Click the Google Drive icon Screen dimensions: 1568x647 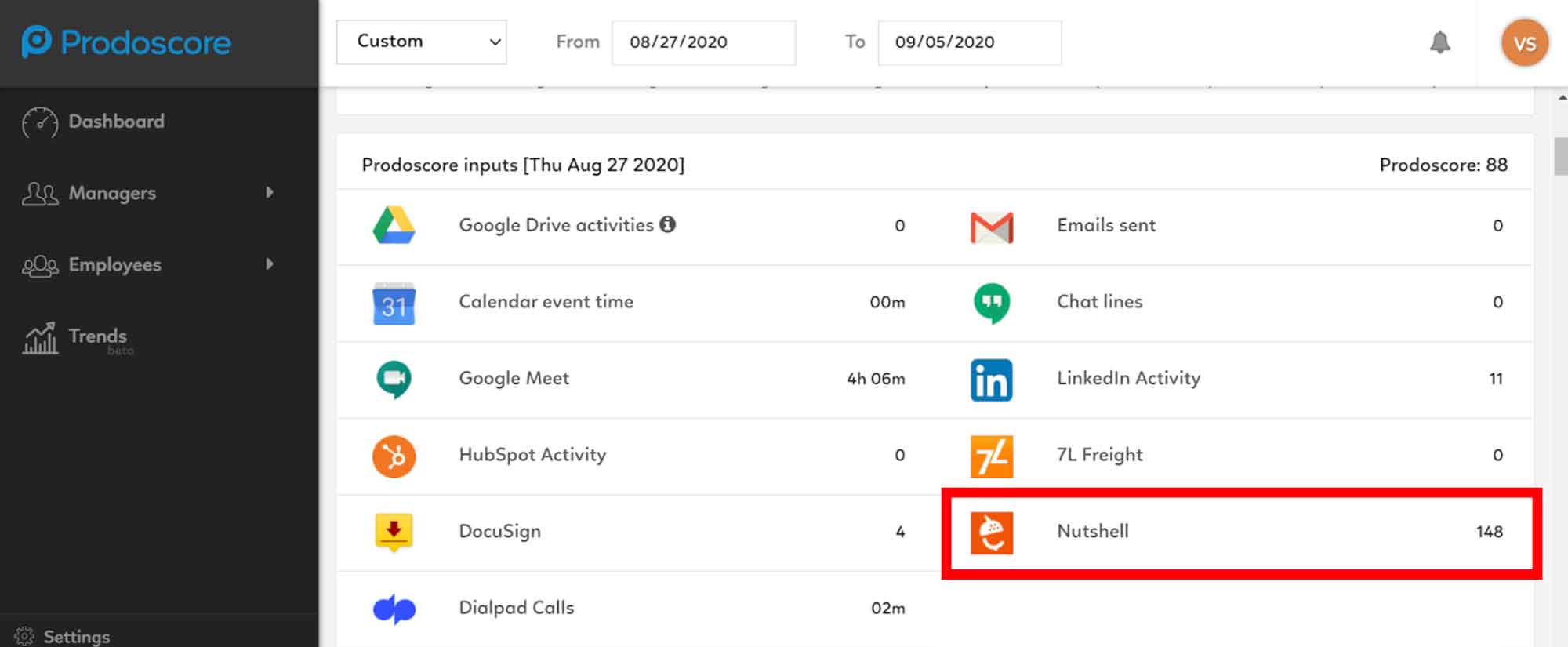coord(394,225)
